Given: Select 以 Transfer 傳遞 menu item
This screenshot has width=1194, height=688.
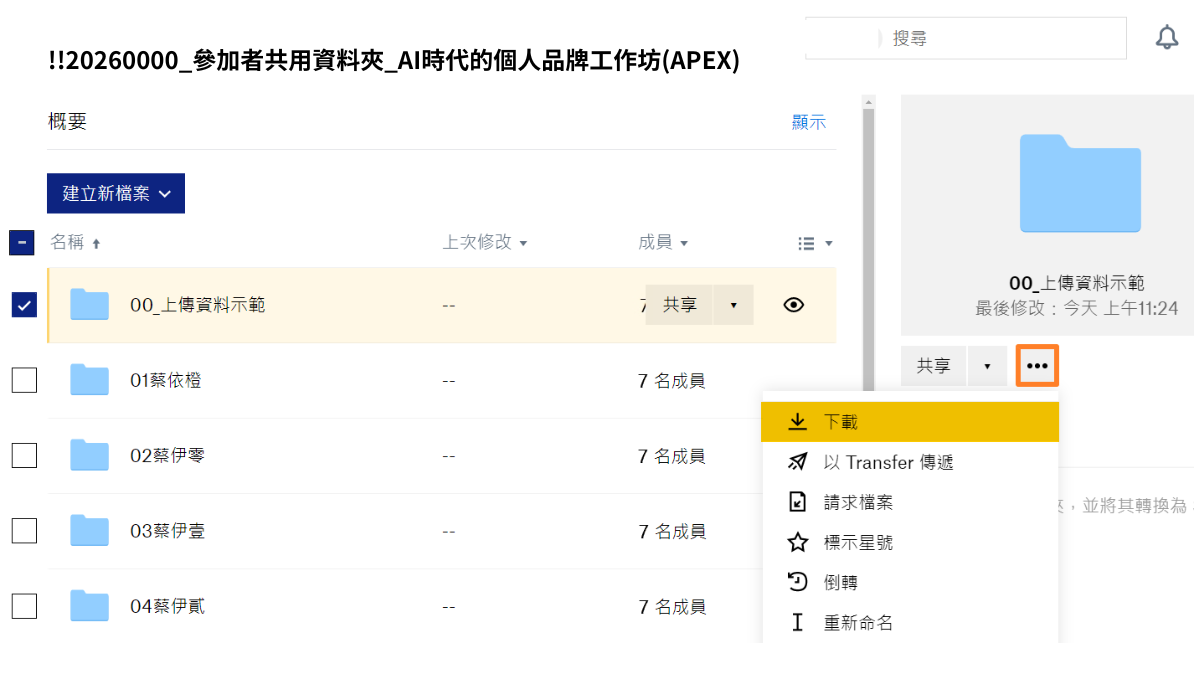Looking at the screenshot, I should point(910,462).
